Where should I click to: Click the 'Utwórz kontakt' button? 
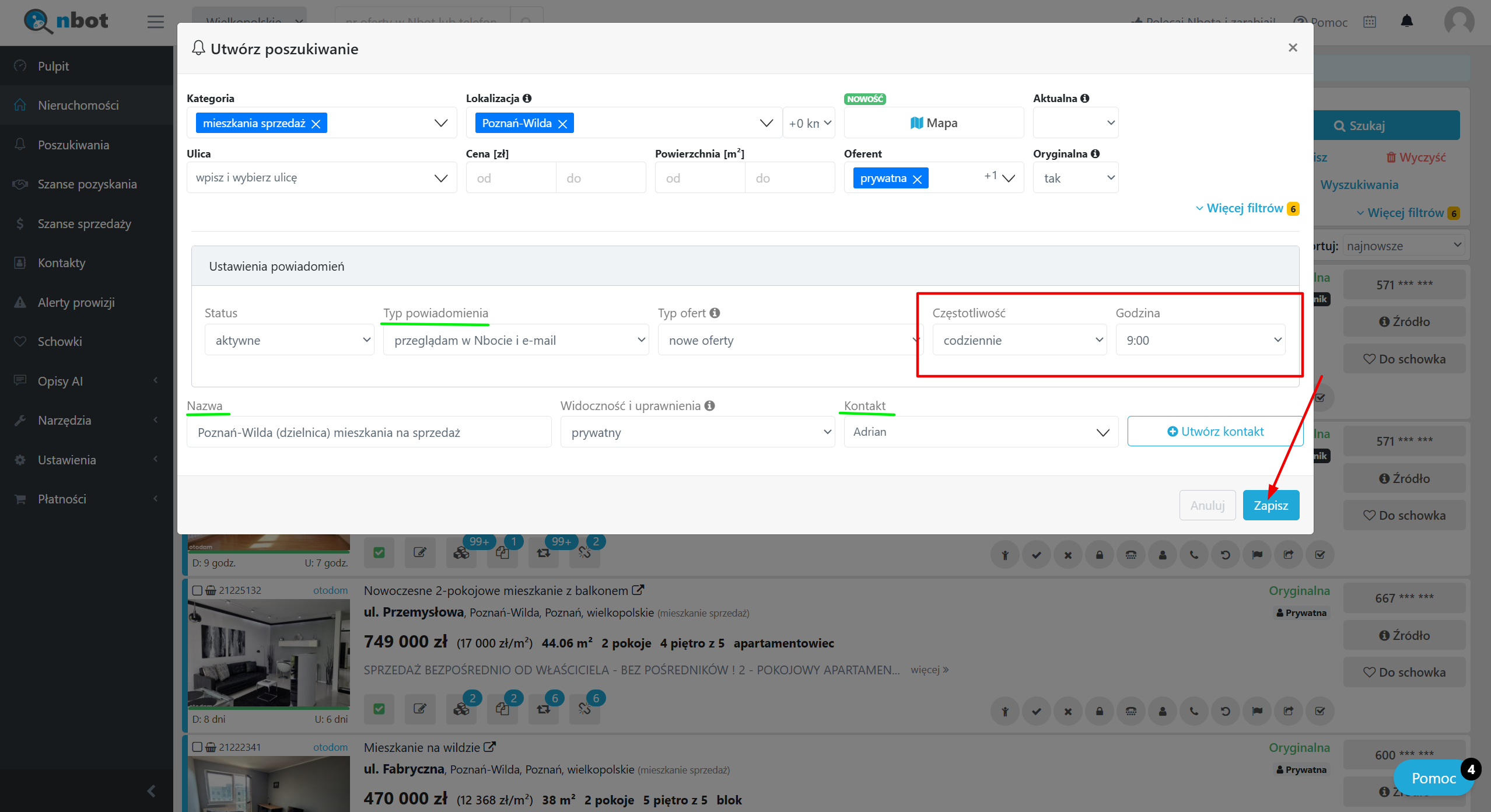point(1215,432)
